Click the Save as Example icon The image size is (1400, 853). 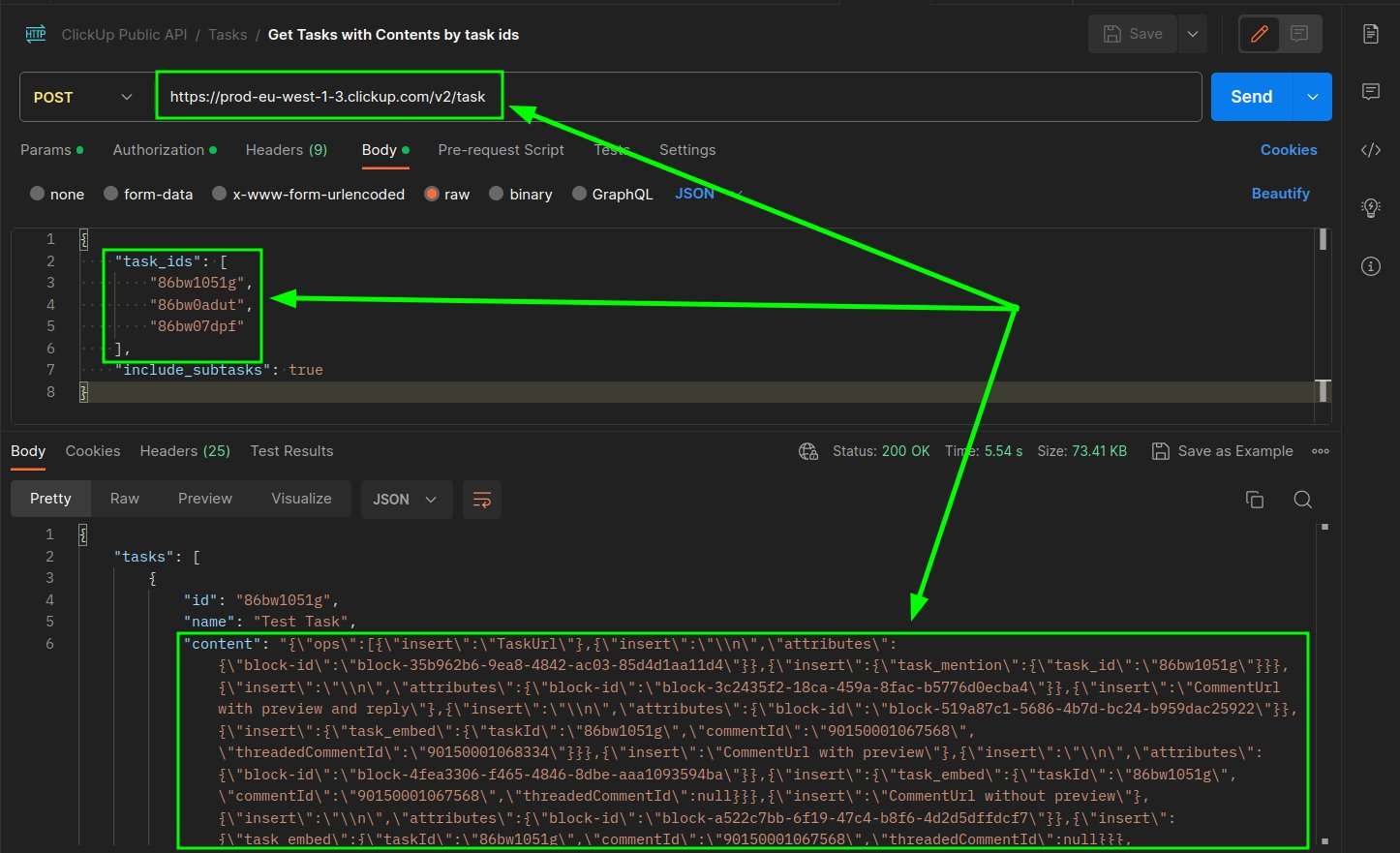[x=1160, y=451]
